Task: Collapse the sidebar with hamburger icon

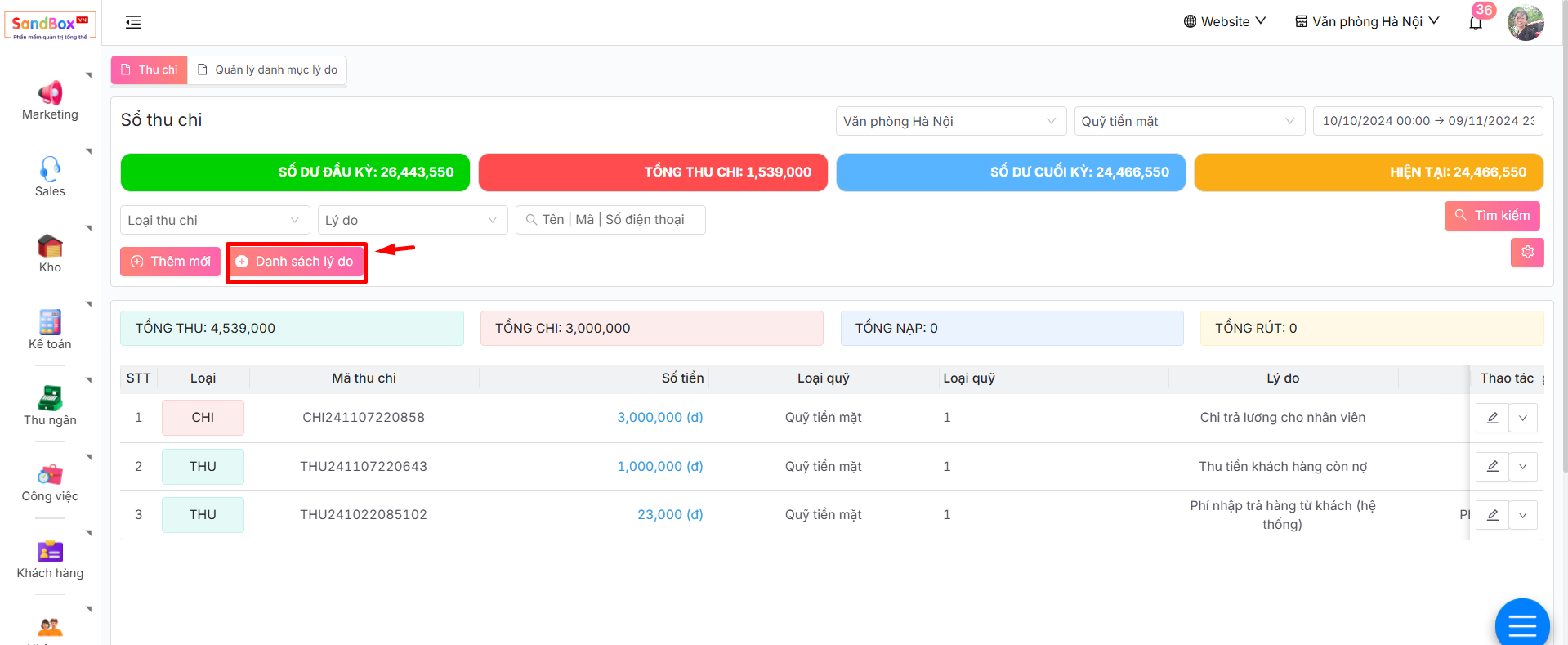Action: tap(133, 23)
